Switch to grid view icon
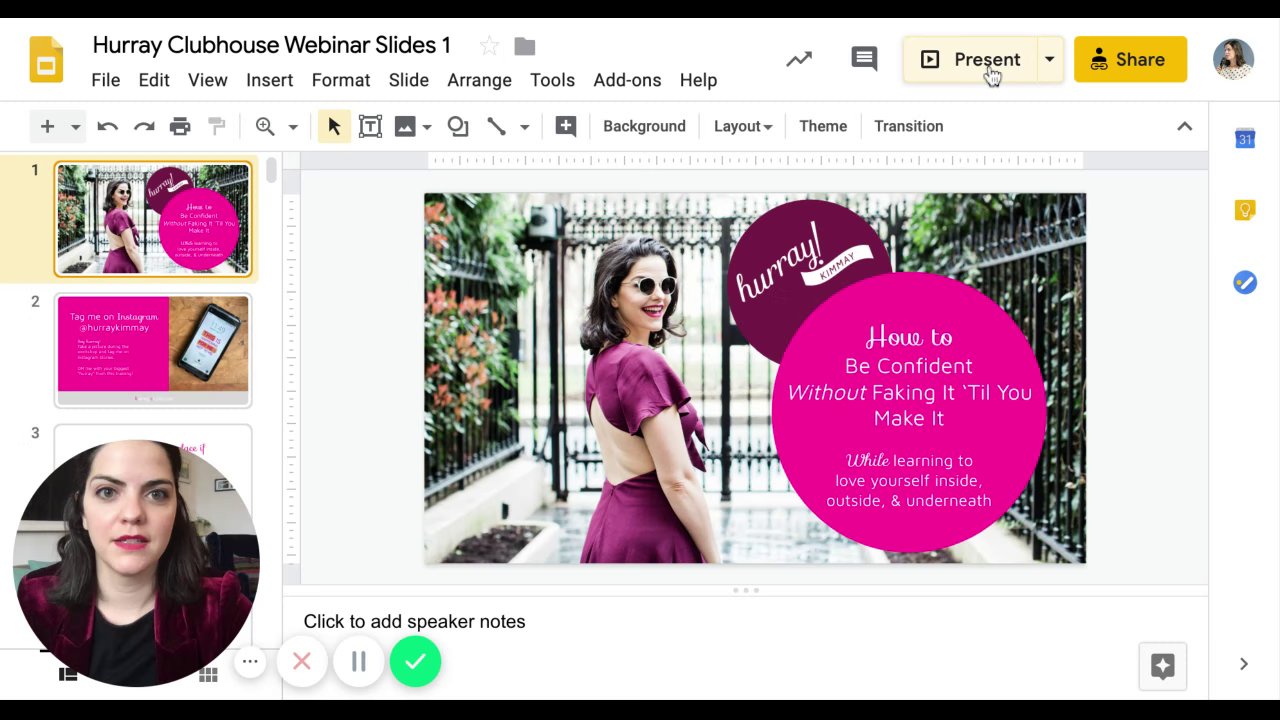Viewport: 1280px width, 720px height. [x=208, y=675]
